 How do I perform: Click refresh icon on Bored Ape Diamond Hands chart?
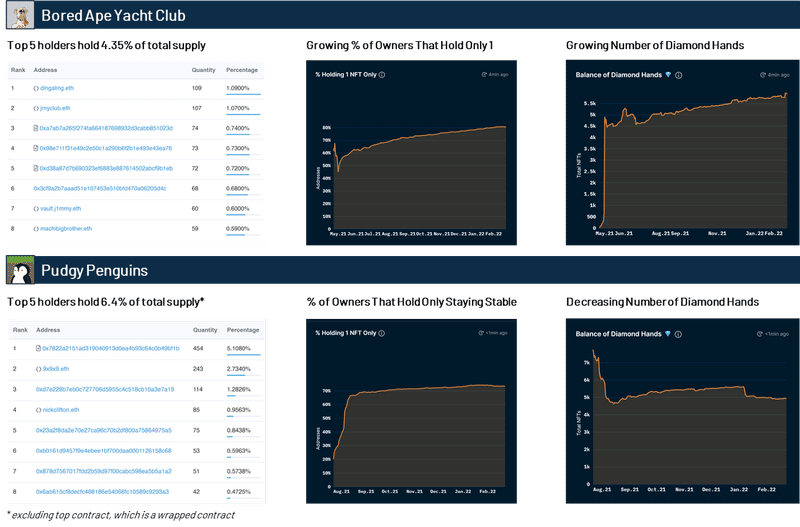pyautogui.click(x=763, y=74)
